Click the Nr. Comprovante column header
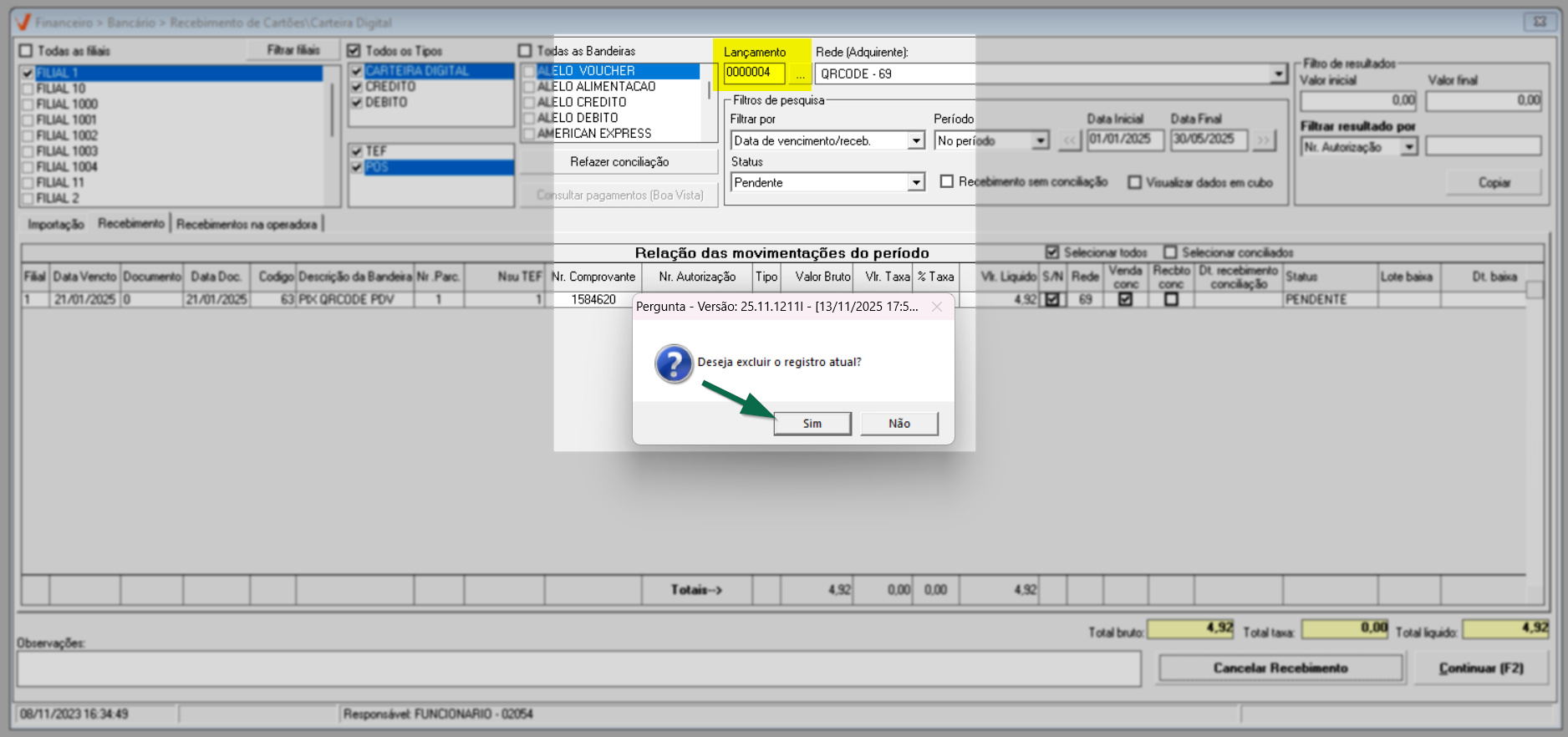Screen dimensions: 1568x737 593,277
